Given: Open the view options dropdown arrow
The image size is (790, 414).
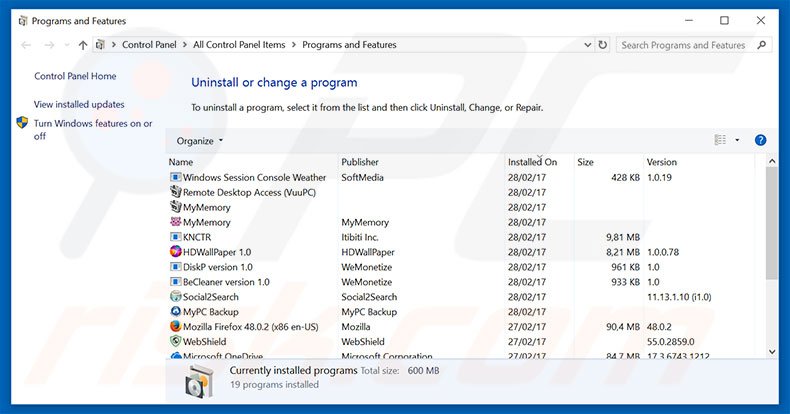Looking at the screenshot, I should tap(737, 140).
